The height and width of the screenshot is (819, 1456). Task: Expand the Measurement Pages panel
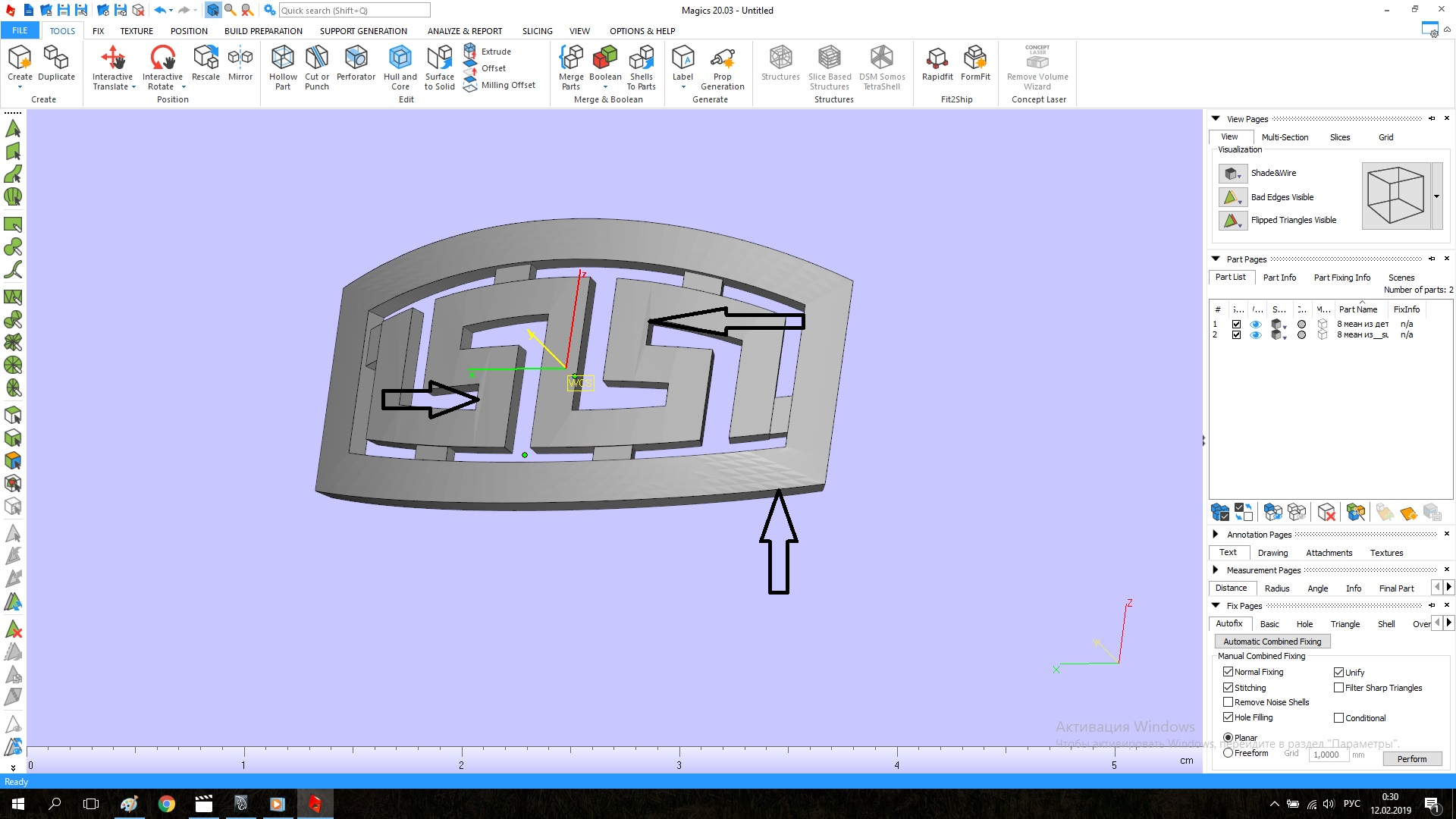1216,570
